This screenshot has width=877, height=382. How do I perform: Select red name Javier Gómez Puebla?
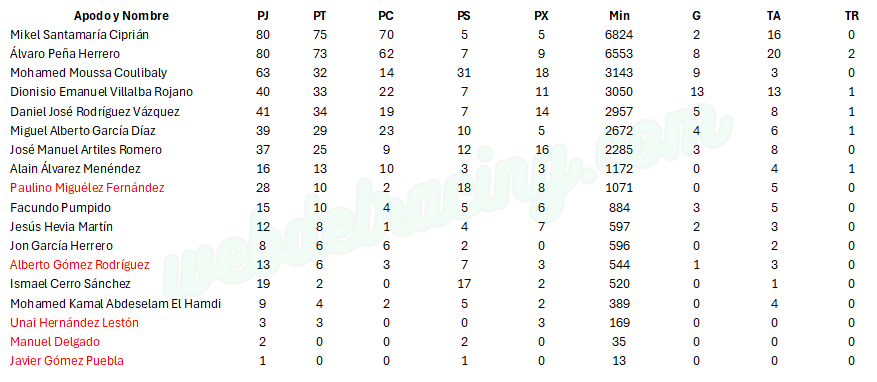point(67,361)
